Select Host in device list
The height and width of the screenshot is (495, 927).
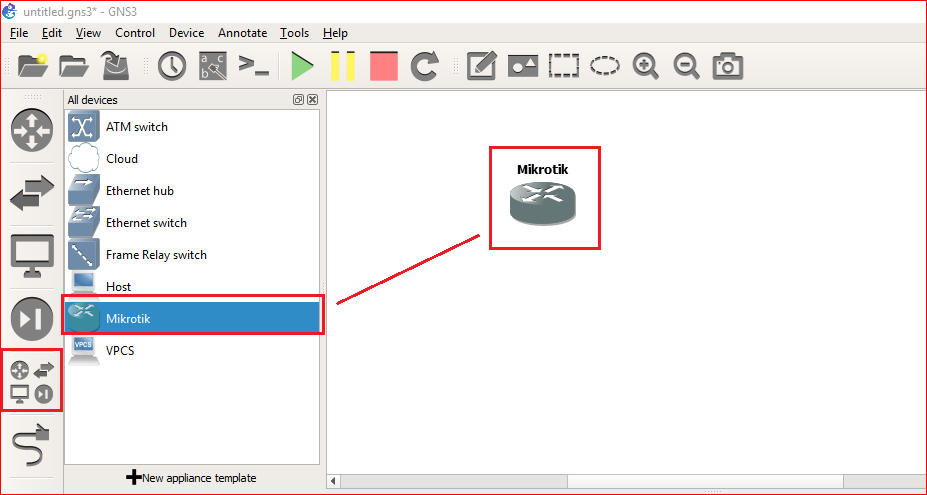(x=192, y=286)
